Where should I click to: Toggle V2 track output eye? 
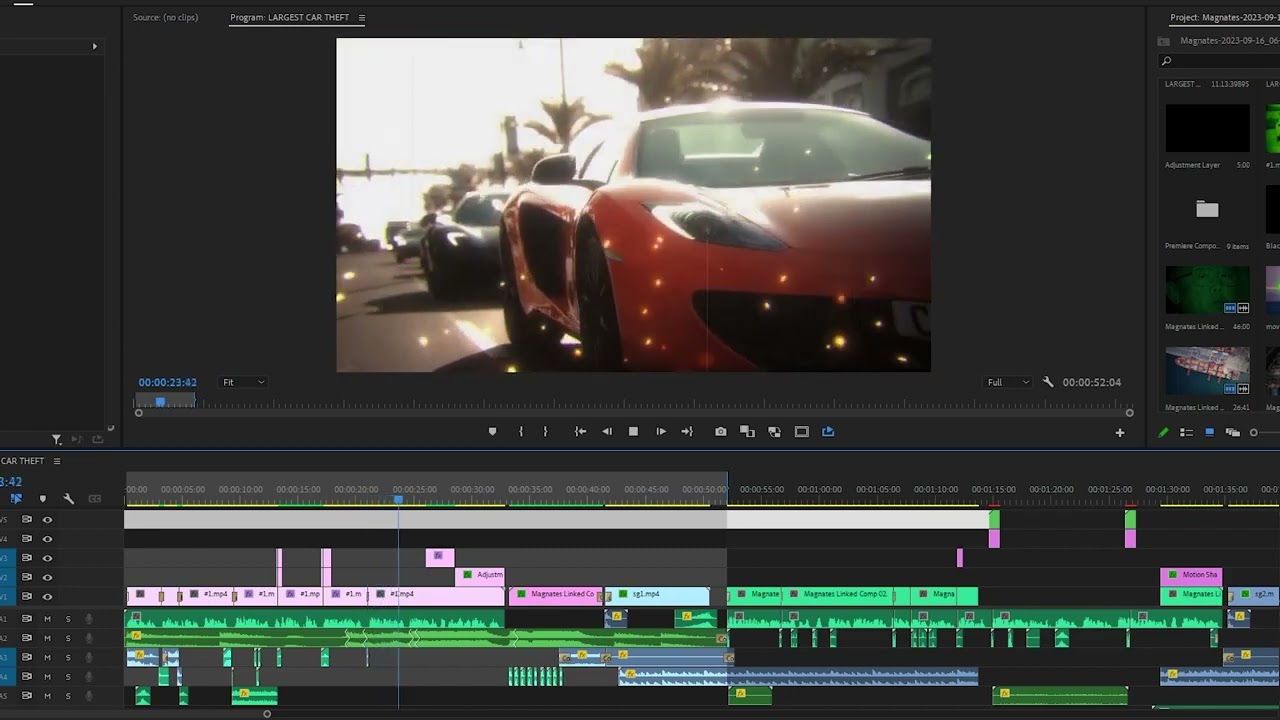pos(47,577)
